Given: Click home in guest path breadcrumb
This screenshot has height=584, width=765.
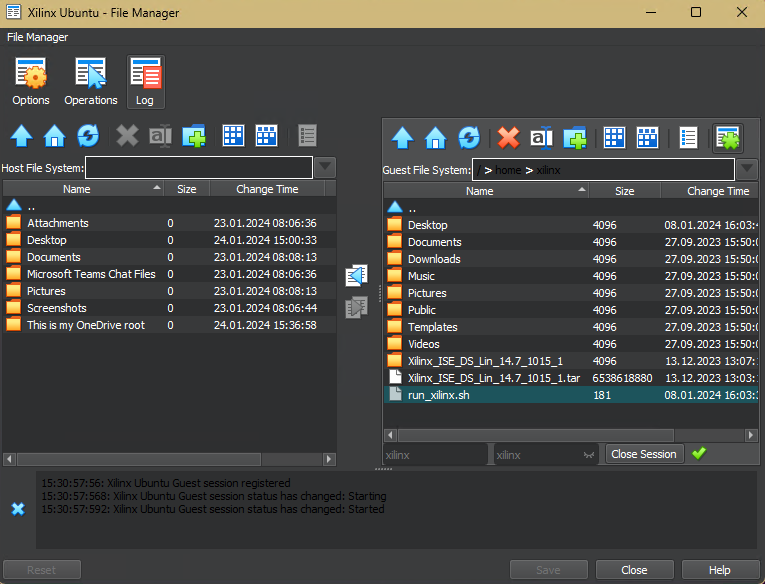Looking at the screenshot, I should [x=508, y=170].
